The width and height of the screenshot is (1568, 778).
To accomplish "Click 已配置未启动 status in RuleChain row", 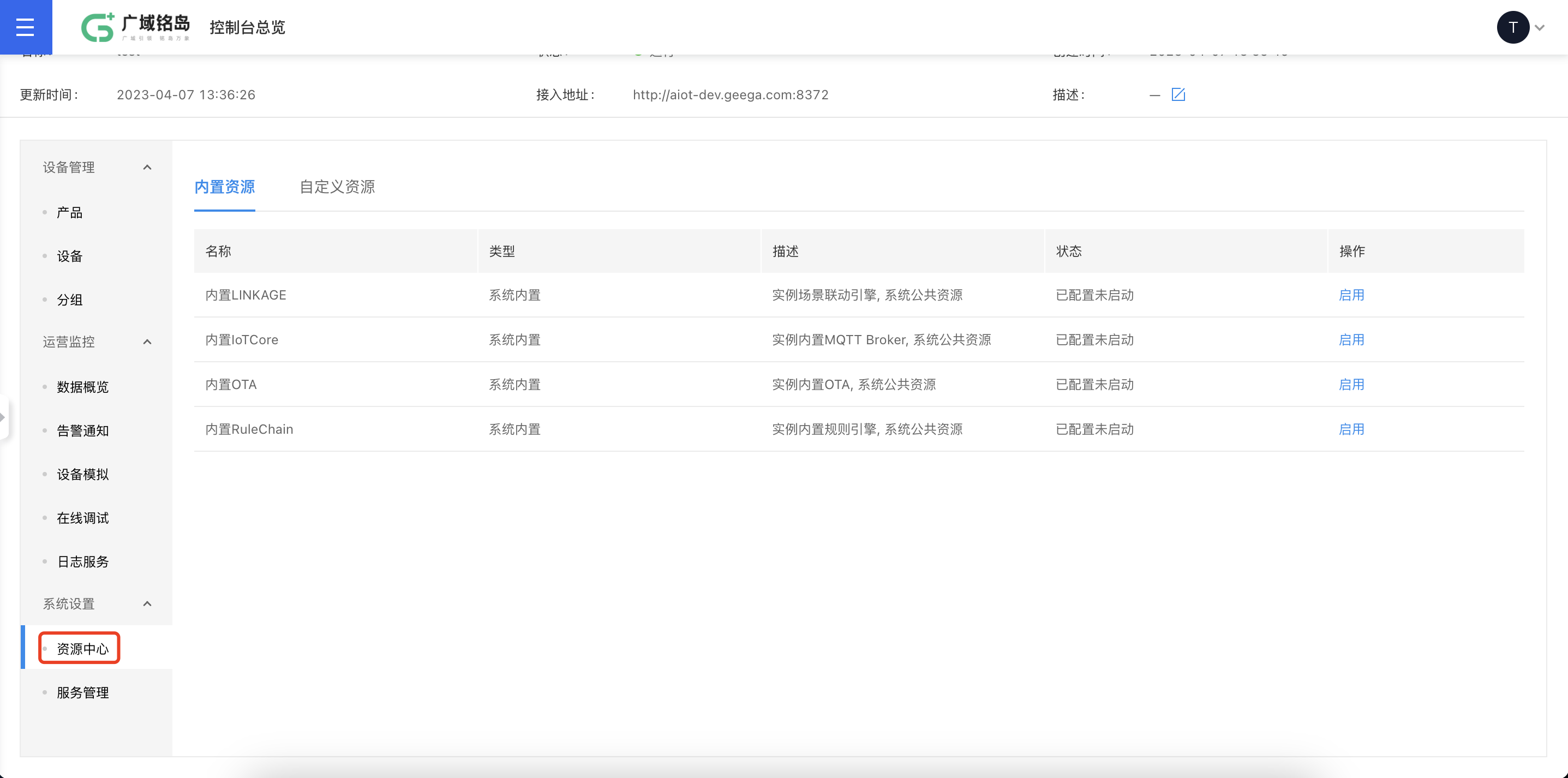I will 1094,429.
